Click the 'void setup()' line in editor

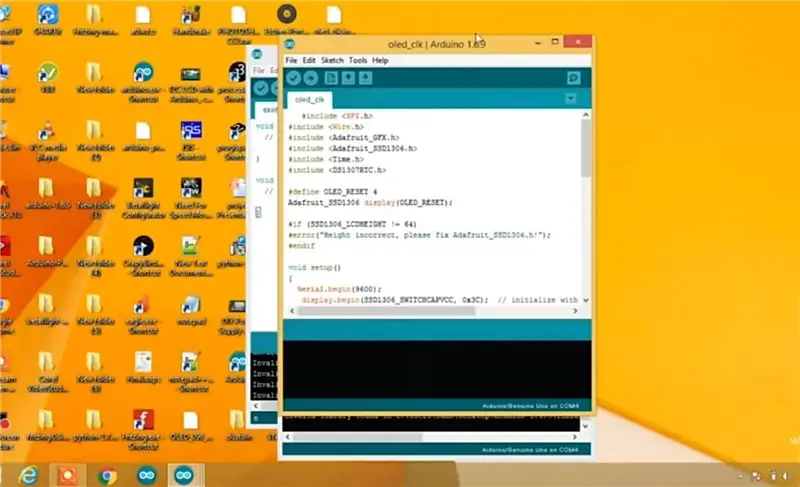coord(314,267)
